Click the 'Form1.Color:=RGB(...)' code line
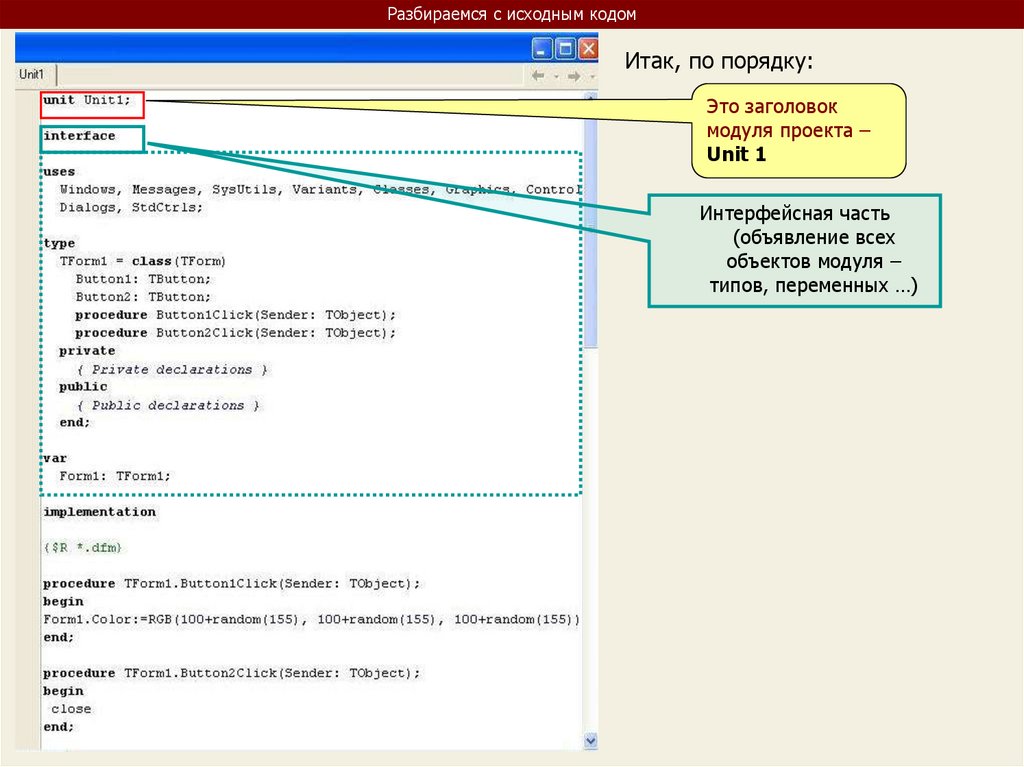Viewport: 1024px width, 767px height. coord(312,619)
